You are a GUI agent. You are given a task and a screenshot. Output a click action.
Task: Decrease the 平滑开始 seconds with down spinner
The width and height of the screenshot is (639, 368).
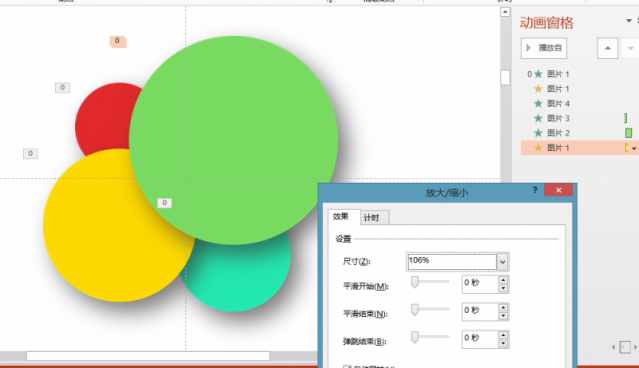tap(503, 289)
